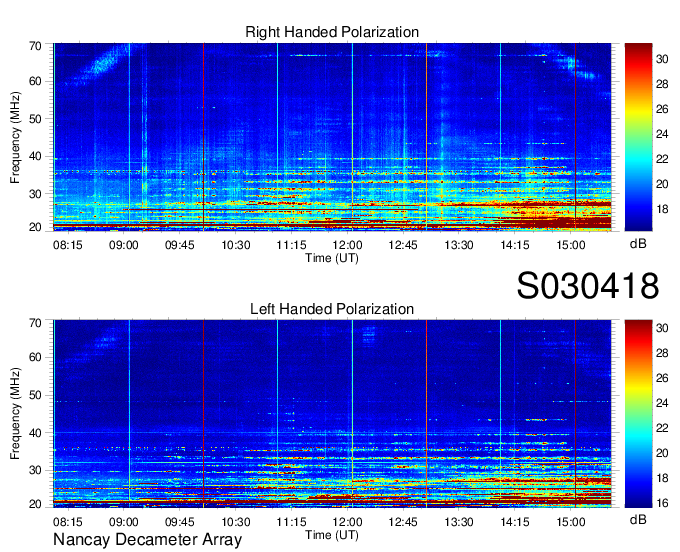The height and width of the screenshot is (552, 680).
Task: Click the Frequency (MHz) axis label of Right Handed plot
Action: pos(15,137)
